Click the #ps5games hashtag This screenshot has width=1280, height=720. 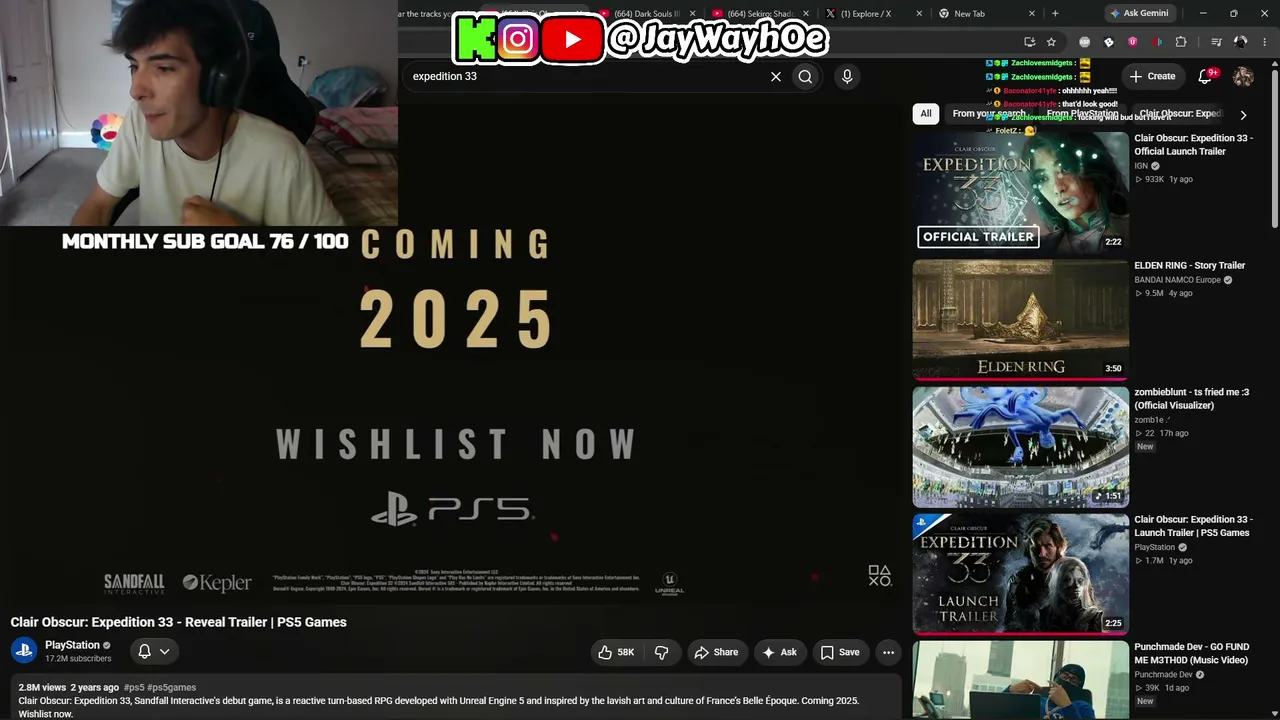[x=172, y=687]
